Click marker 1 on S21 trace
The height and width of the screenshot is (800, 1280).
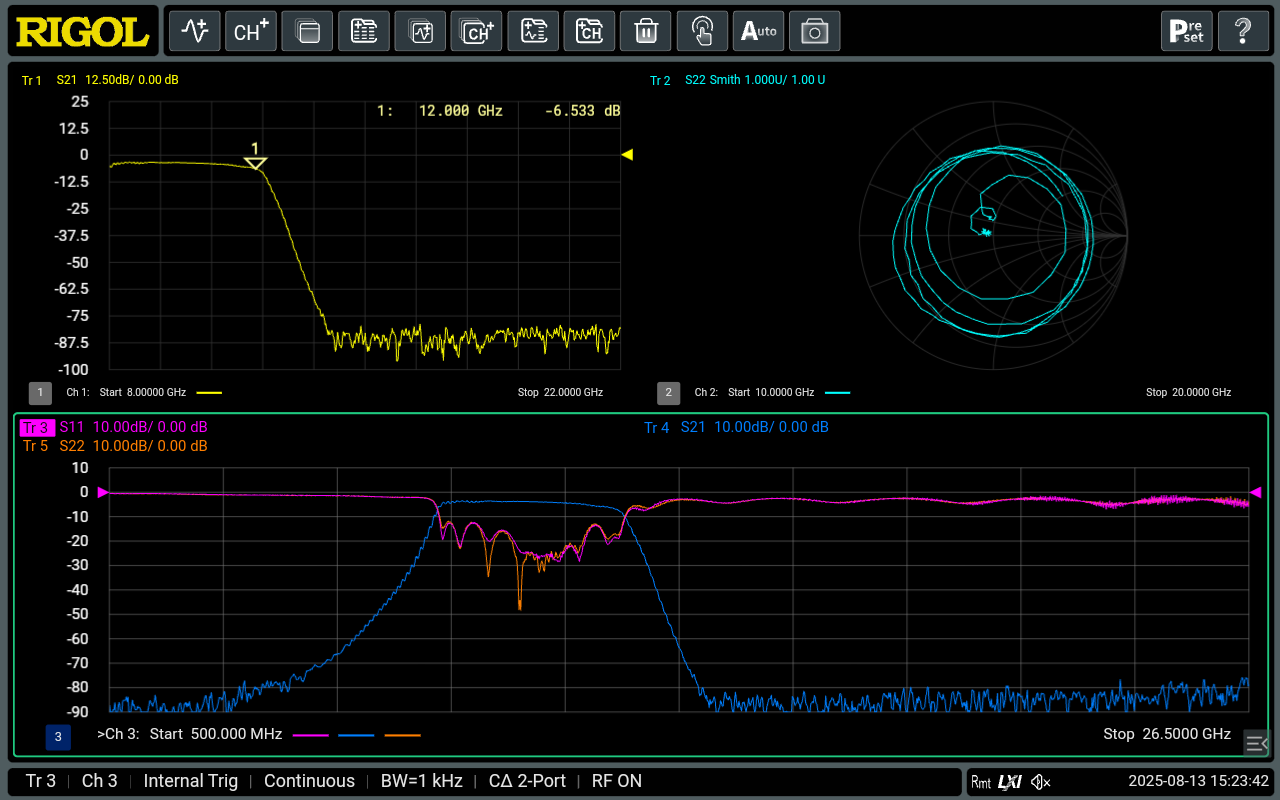coord(255,163)
